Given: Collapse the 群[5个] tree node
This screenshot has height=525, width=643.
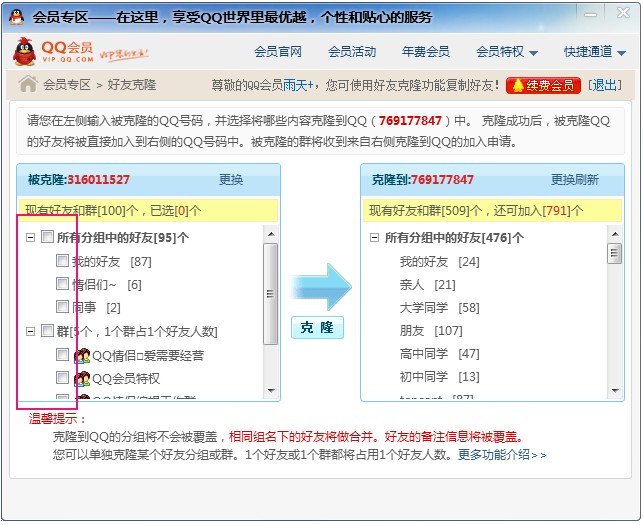Looking at the screenshot, I should pos(30,331).
